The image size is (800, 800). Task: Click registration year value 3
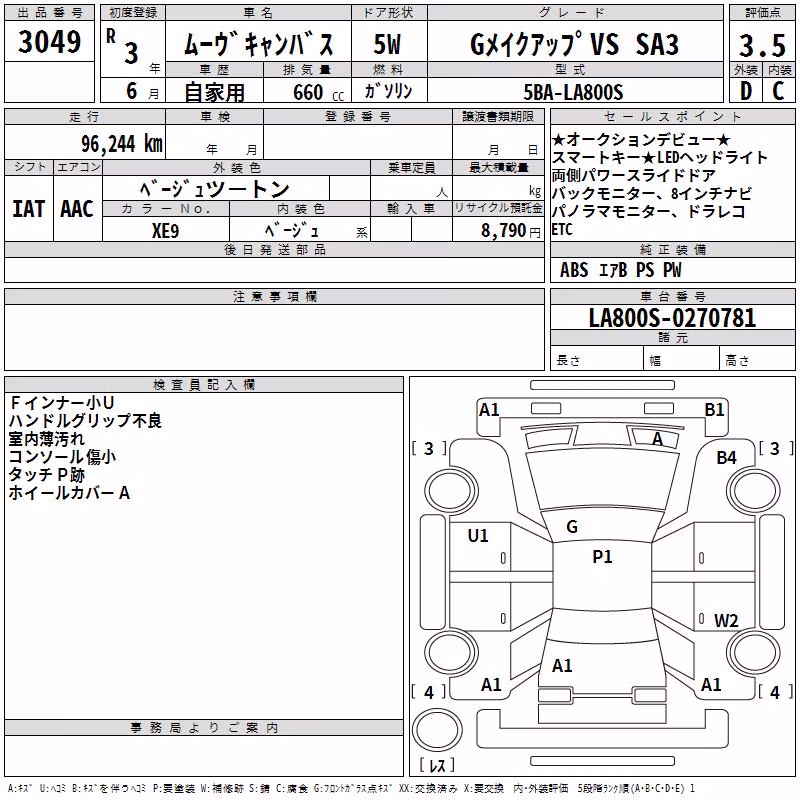pyautogui.click(x=132, y=53)
